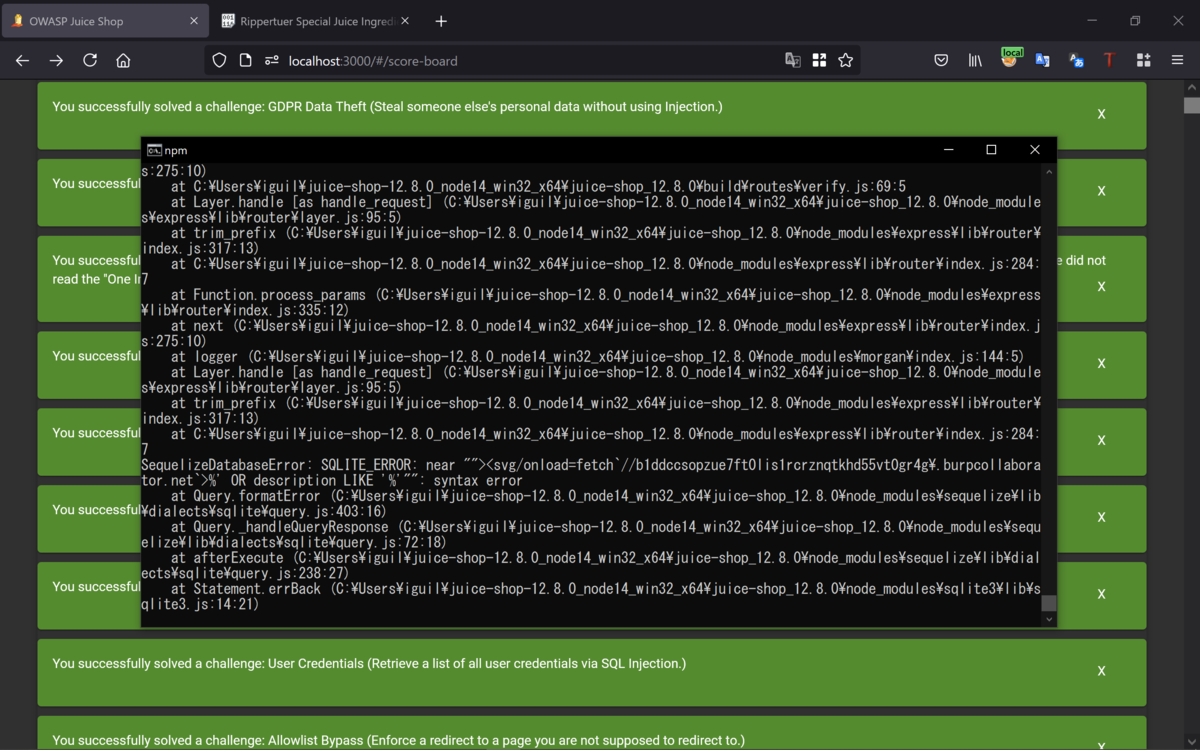
Task: Click the 'at afterExecute' stack trace line
Action: pos(590,565)
